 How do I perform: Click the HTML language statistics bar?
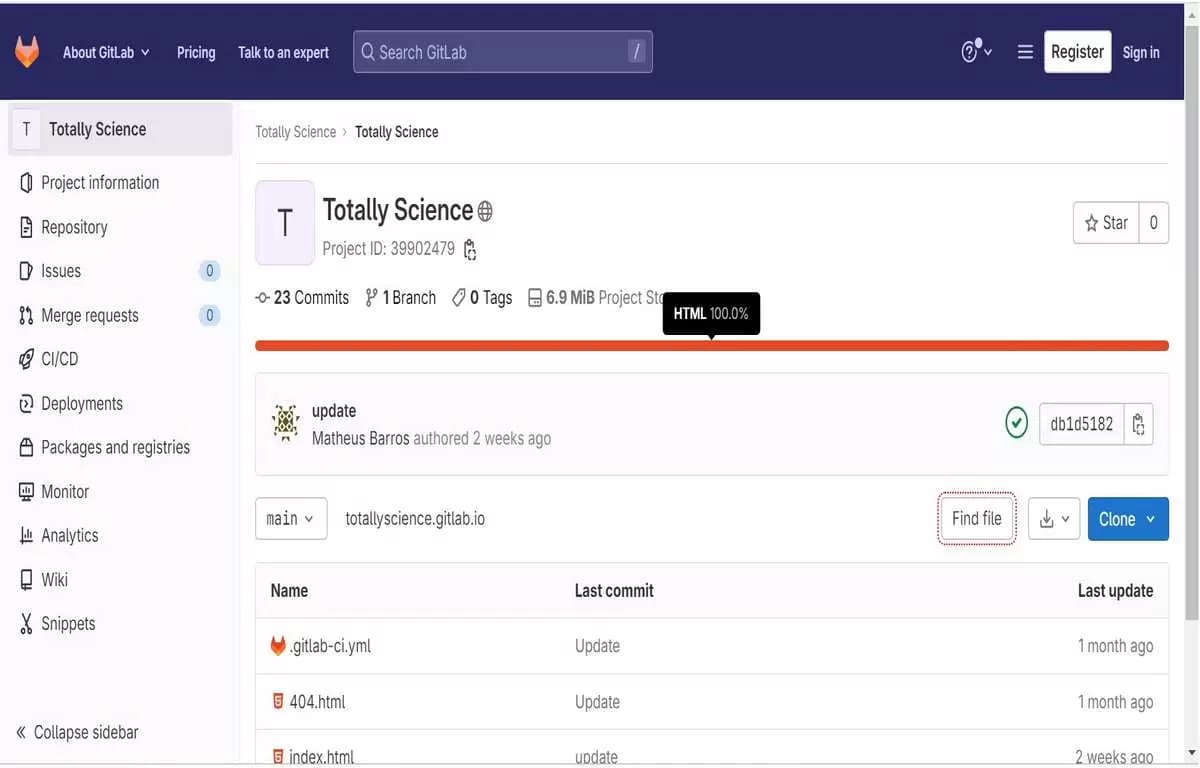(x=712, y=345)
